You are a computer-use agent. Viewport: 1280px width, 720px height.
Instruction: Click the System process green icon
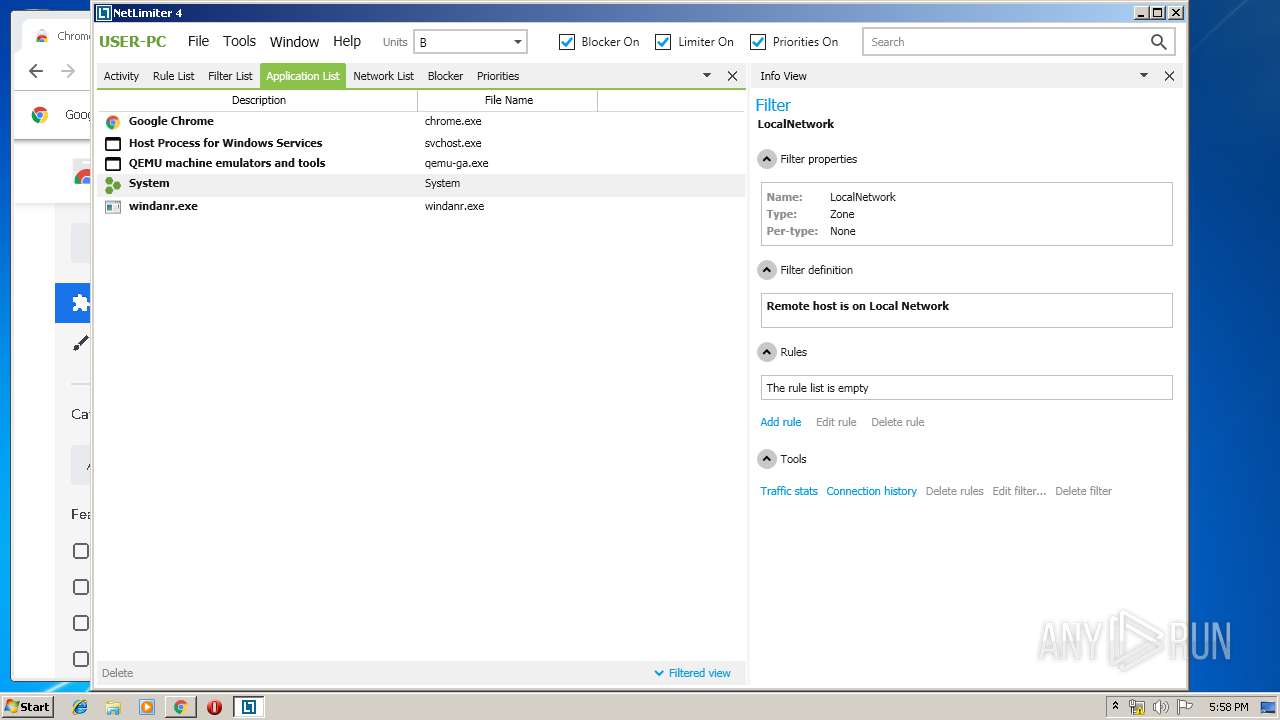(113, 185)
